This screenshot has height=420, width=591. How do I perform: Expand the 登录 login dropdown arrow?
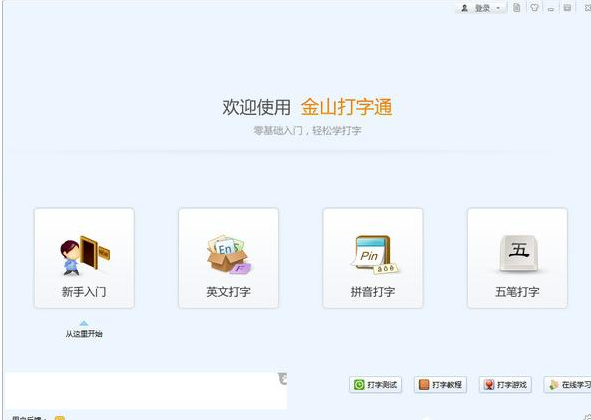(498, 8)
